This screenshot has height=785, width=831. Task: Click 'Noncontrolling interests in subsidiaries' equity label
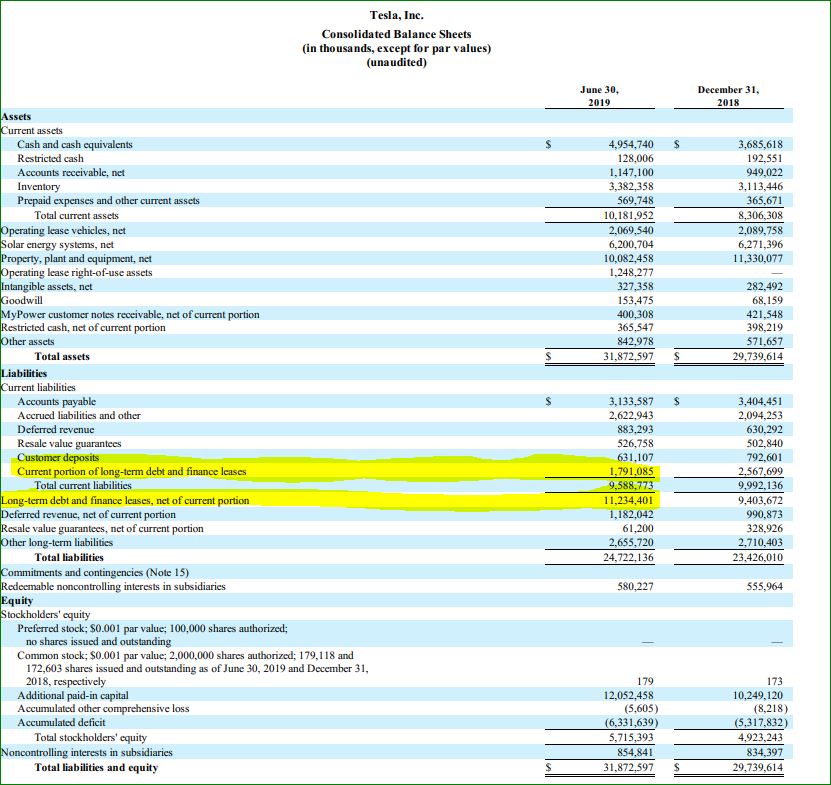coord(87,752)
